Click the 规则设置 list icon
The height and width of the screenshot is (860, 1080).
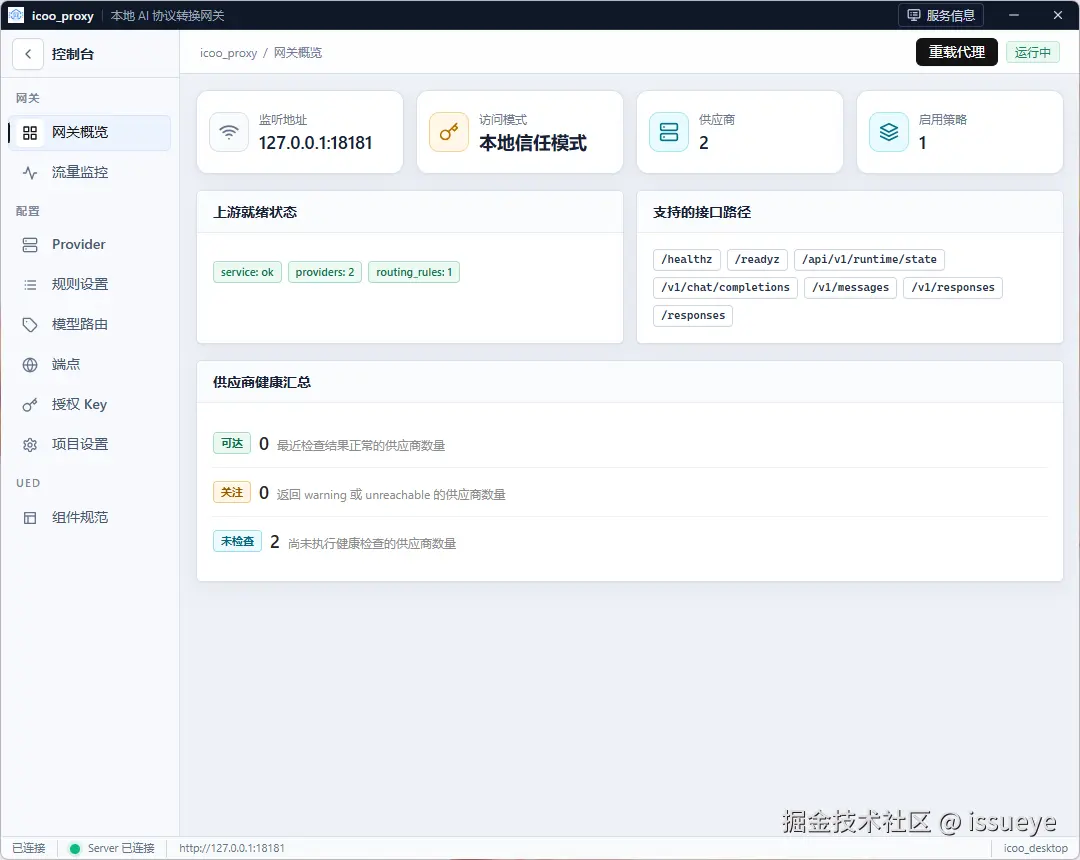[x=30, y=284]
